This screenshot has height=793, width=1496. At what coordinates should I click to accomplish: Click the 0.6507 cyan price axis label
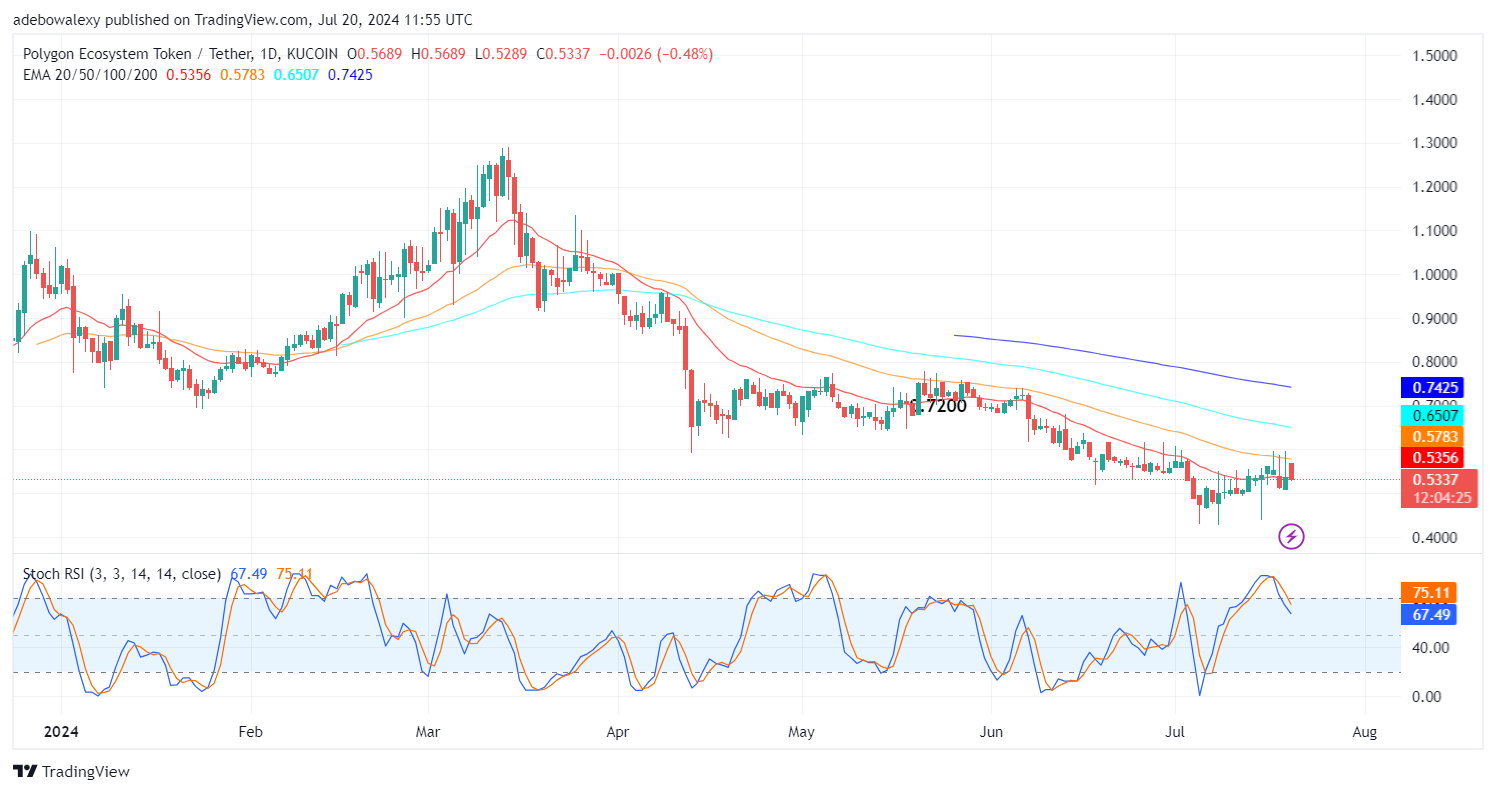pos(1433,414)
